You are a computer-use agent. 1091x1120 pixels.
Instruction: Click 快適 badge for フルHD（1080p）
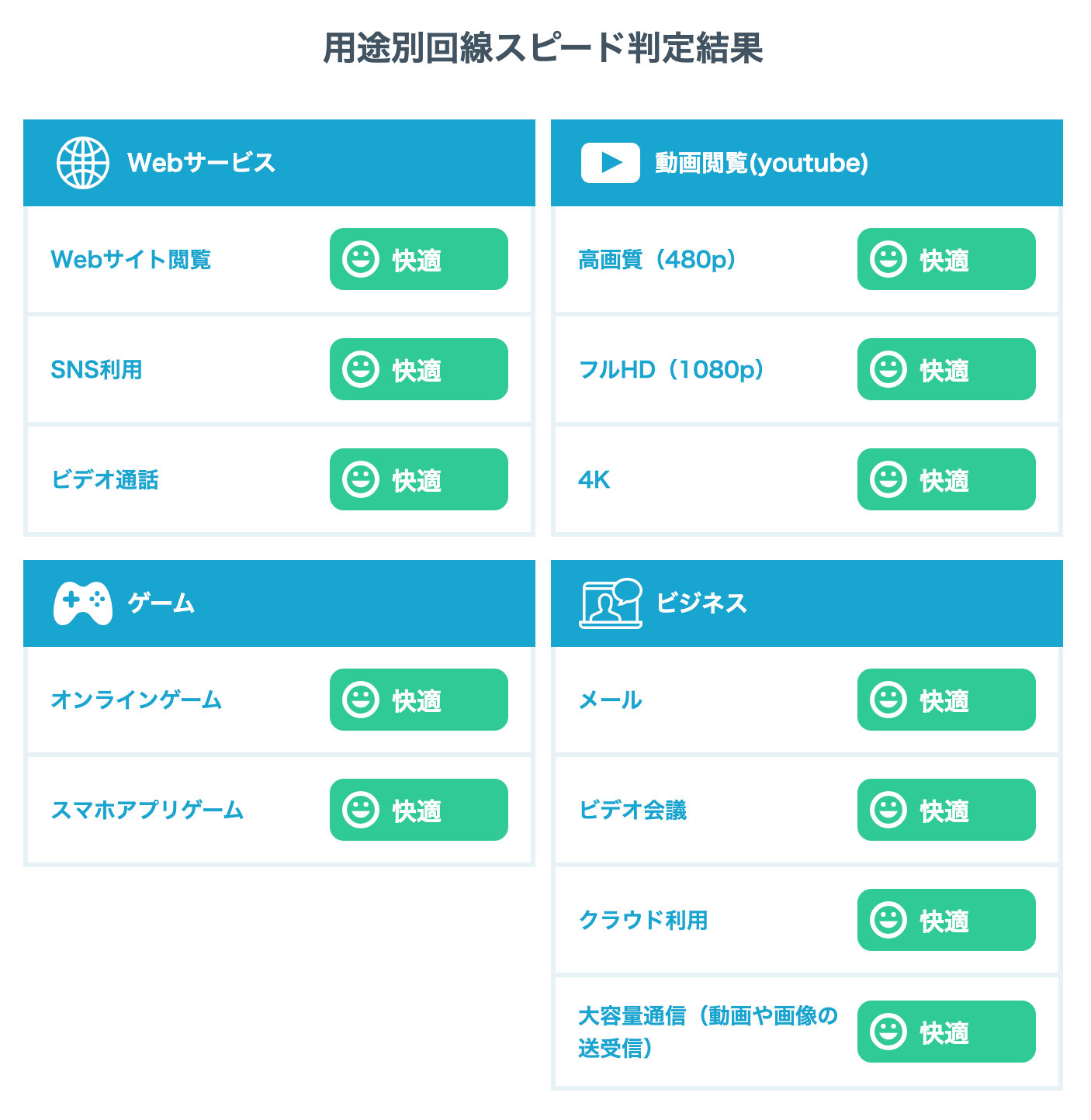pos(947,369)
